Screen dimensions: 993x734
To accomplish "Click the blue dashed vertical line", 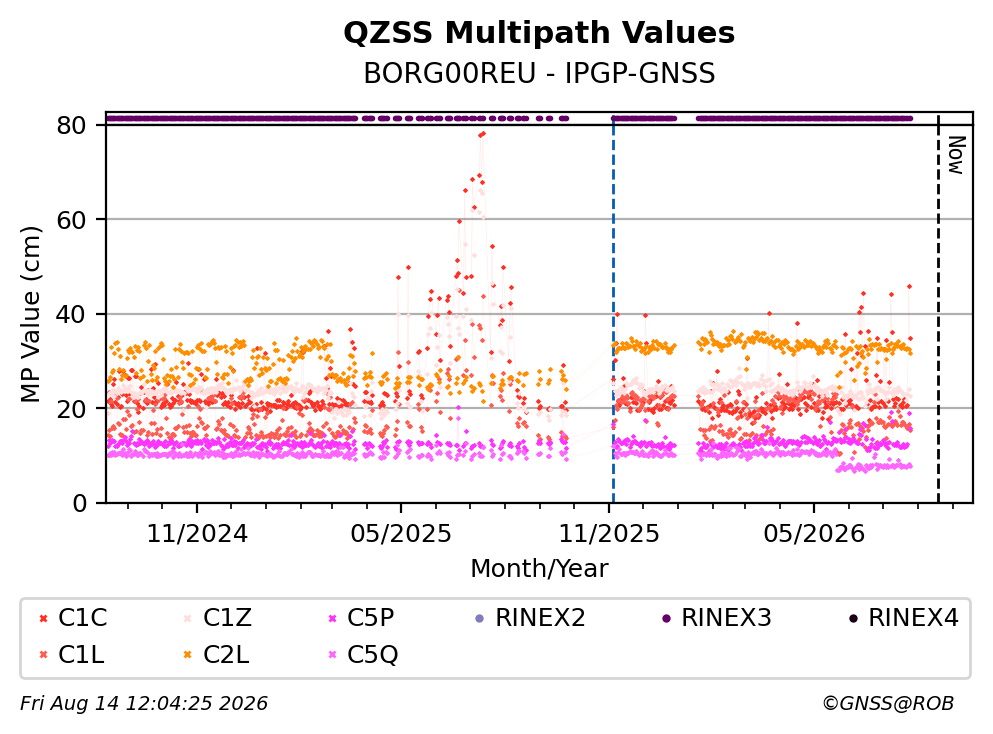I will pyautogui.click(x=613, y=310).
